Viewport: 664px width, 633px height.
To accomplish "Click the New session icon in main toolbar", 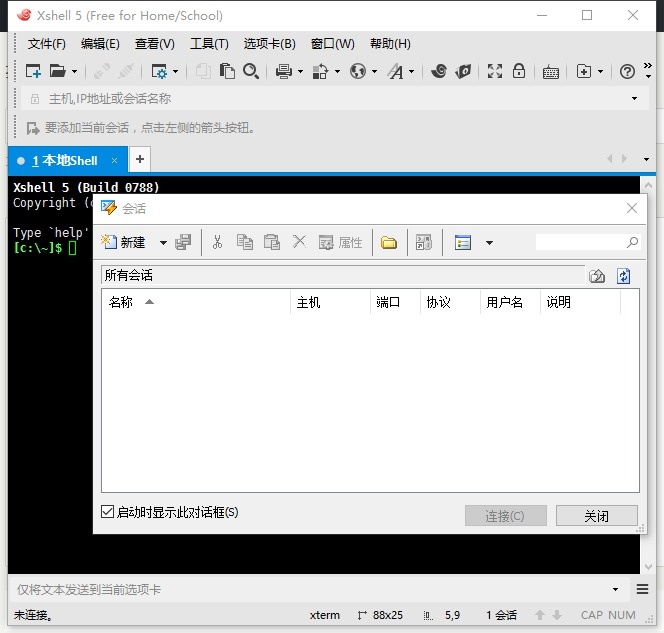I will [33, 71].
